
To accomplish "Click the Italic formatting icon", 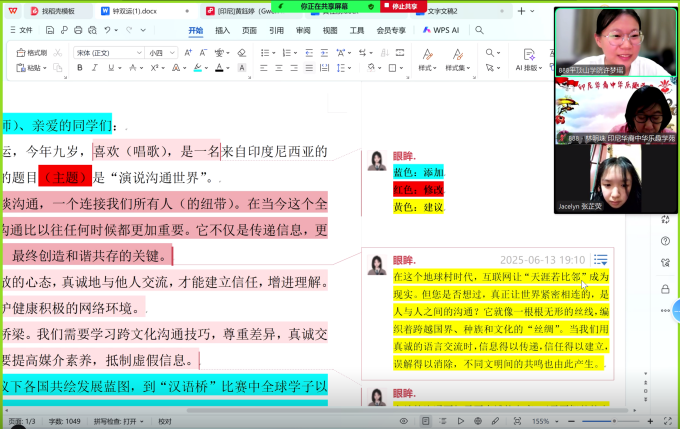I will point(94,68).
